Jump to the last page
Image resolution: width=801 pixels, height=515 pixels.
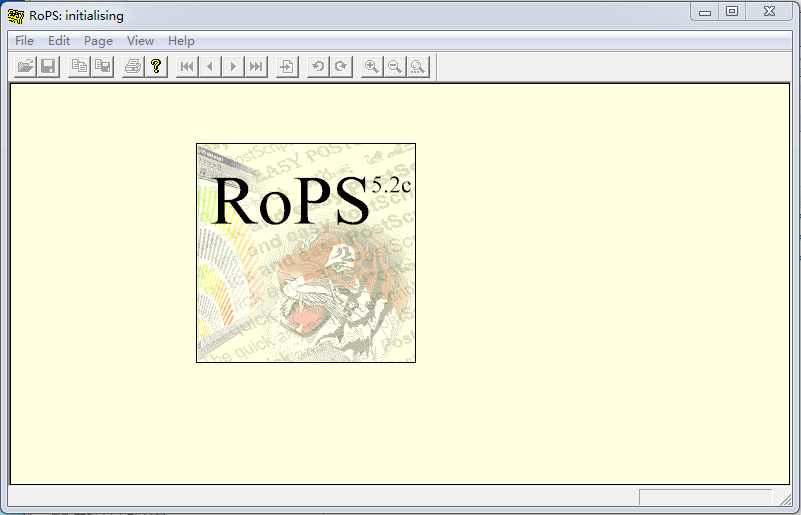click(x=256, y=66)
